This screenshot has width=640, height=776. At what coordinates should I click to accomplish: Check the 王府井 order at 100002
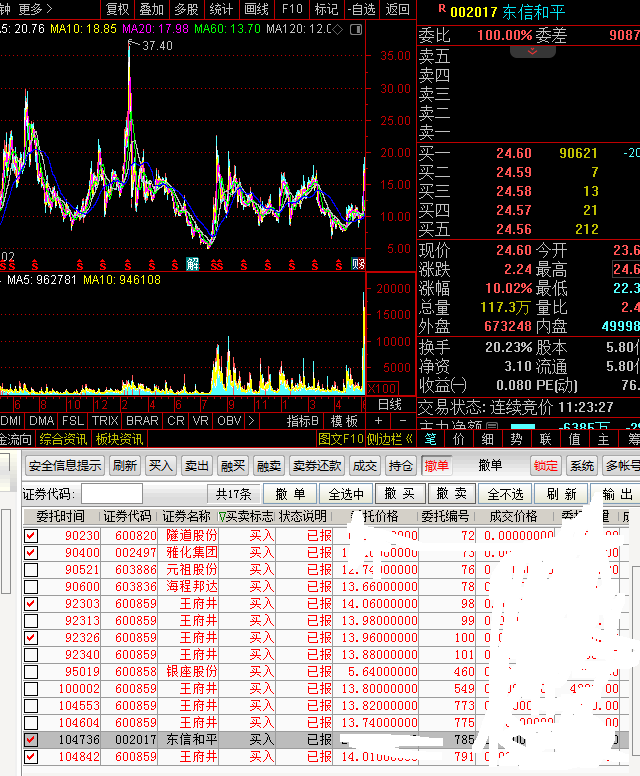(x=31, y=689)
